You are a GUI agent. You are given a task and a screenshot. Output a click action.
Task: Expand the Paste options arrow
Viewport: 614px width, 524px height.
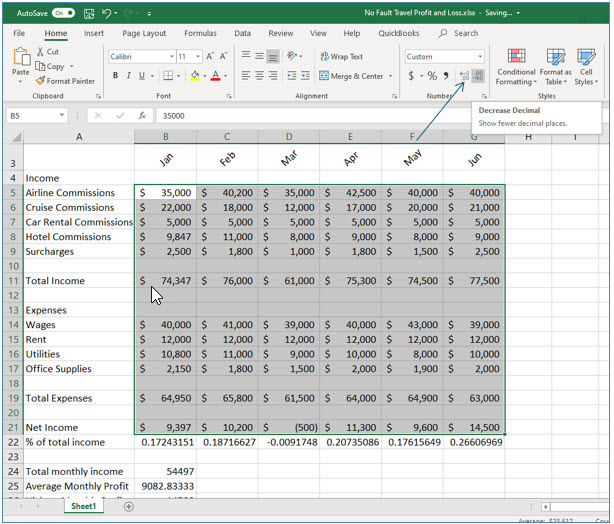[x=20, y=81]
